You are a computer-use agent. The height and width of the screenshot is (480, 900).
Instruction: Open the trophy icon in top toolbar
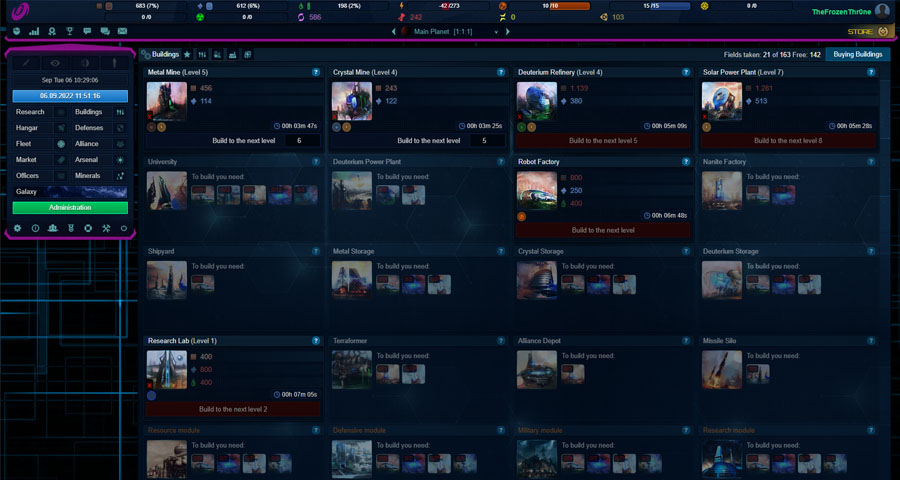coord(69,32)
